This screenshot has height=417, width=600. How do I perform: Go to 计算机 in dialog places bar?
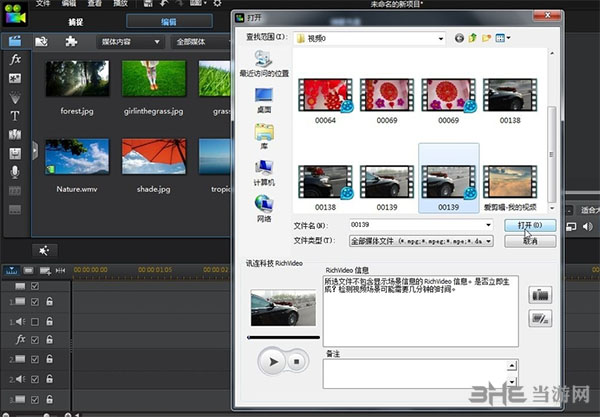[264, 173]
